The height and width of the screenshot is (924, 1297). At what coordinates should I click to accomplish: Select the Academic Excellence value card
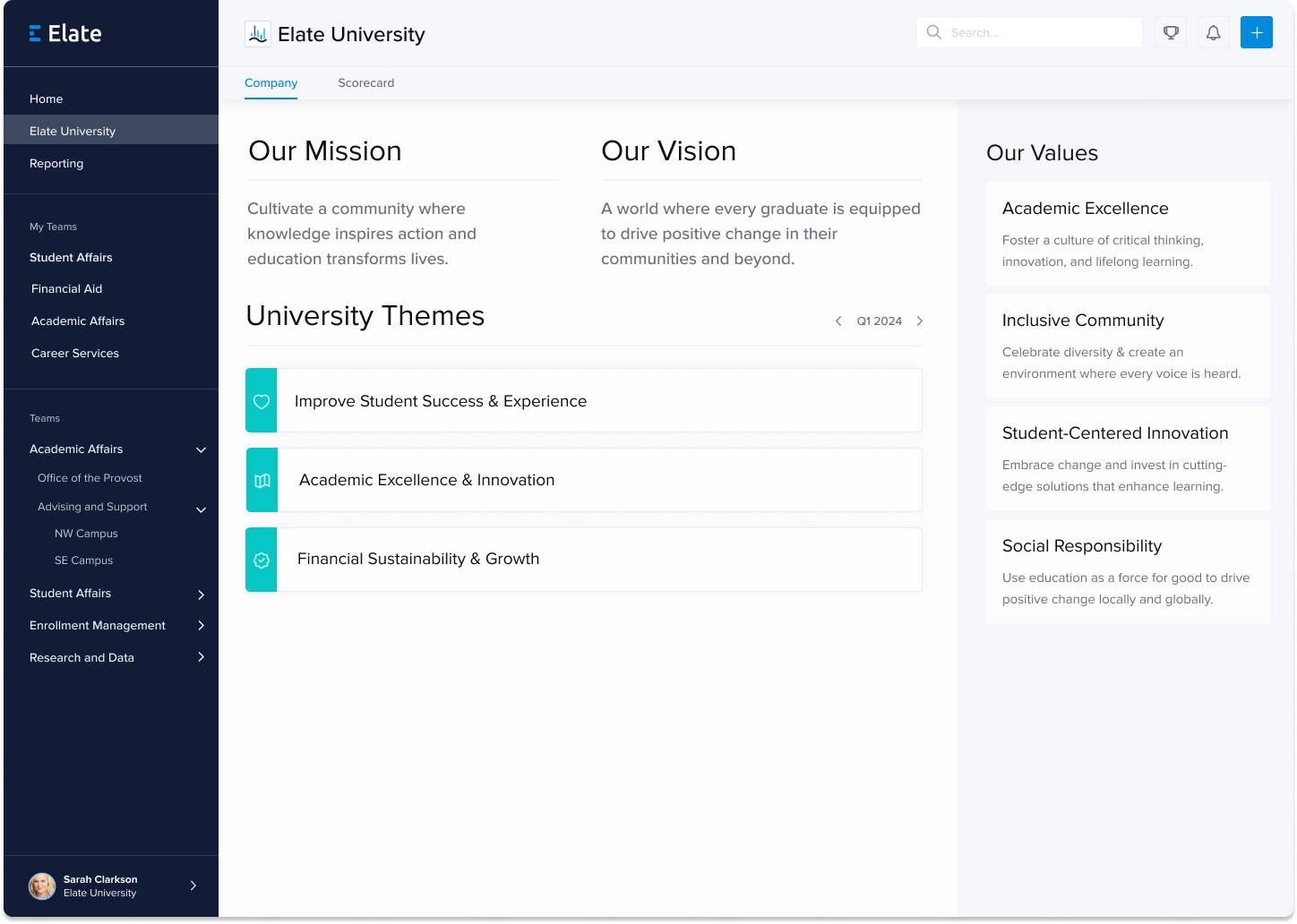(1128, 234)
